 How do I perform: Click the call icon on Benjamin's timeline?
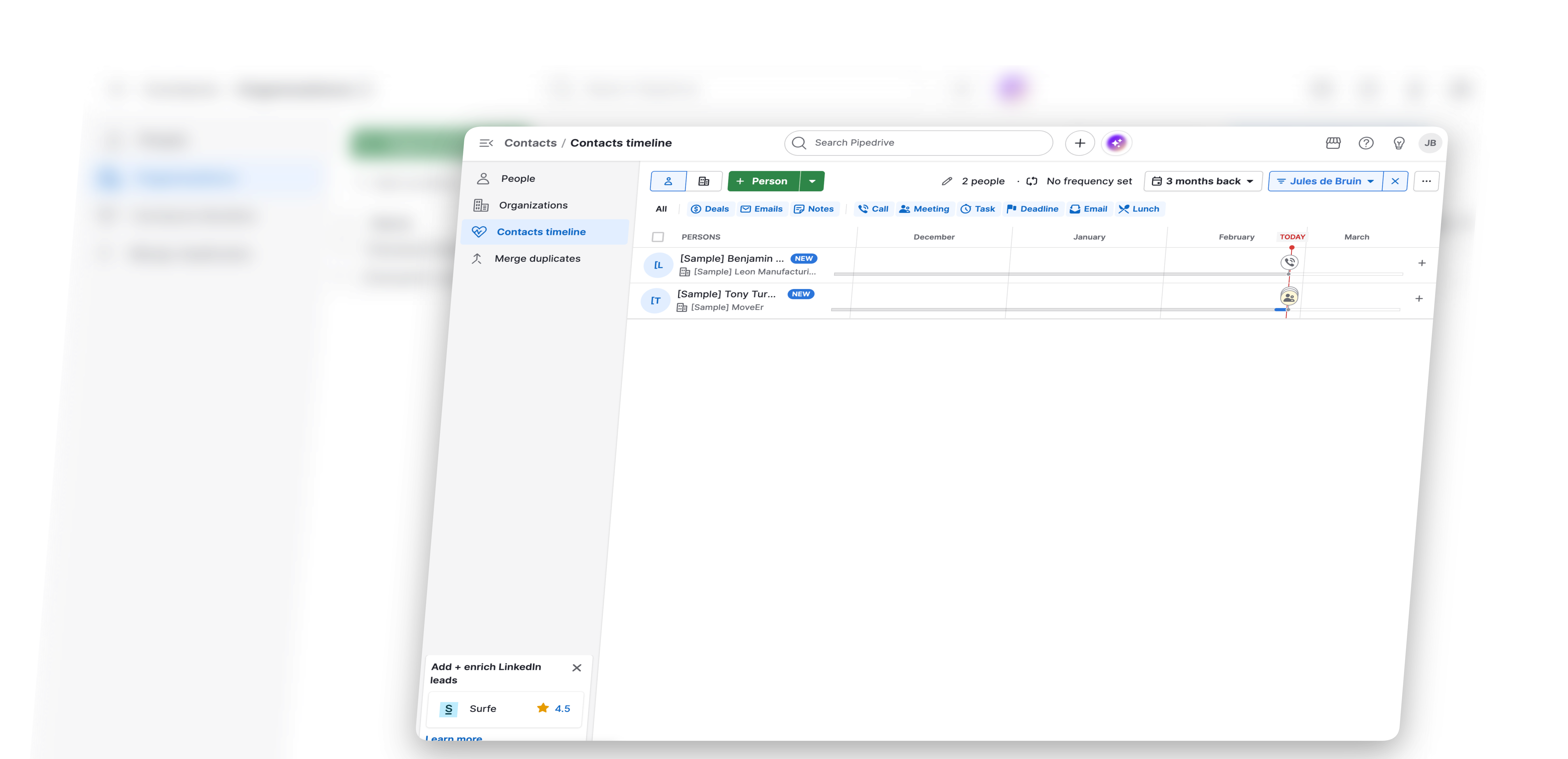[1290, 262]
